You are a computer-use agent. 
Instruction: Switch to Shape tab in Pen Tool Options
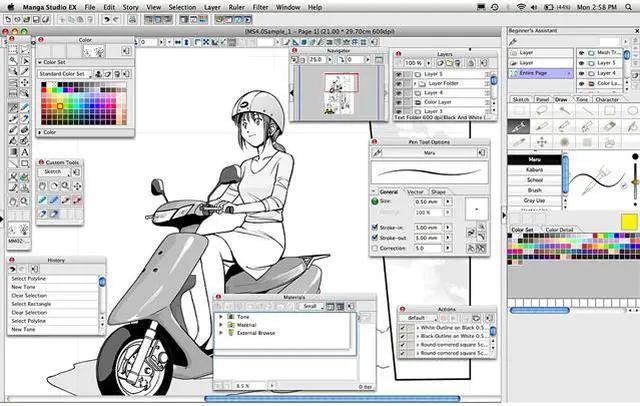pyautogui.click(x=438, y=192)
